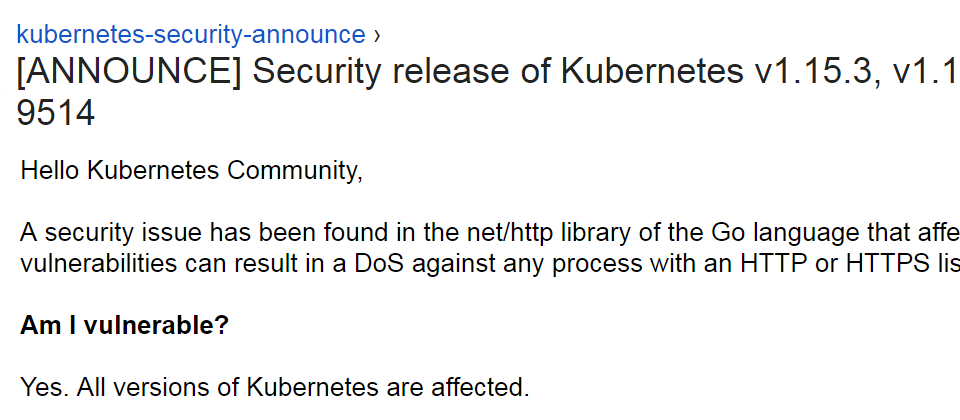Click the 'HTTP or HTTPS' phrase
The height and width of the screenshot is (420, 960).
(x=828, y=264)
